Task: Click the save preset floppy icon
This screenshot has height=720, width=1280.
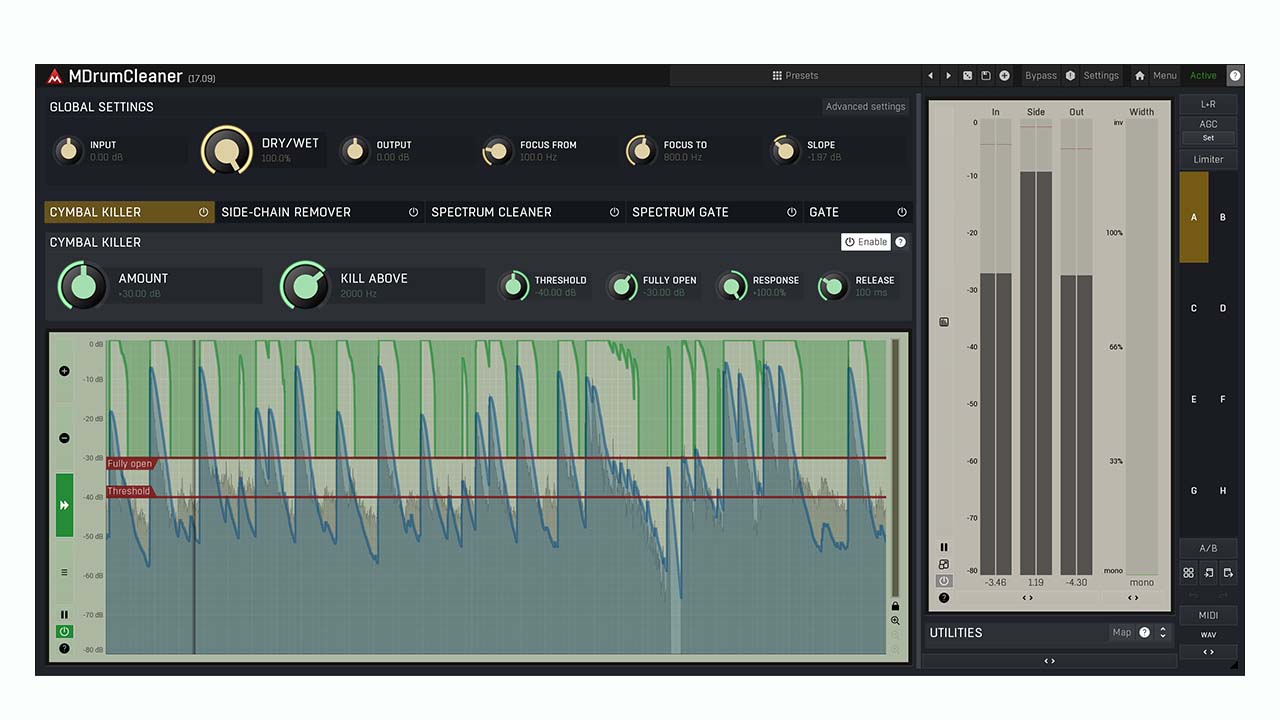Action: 985,76
